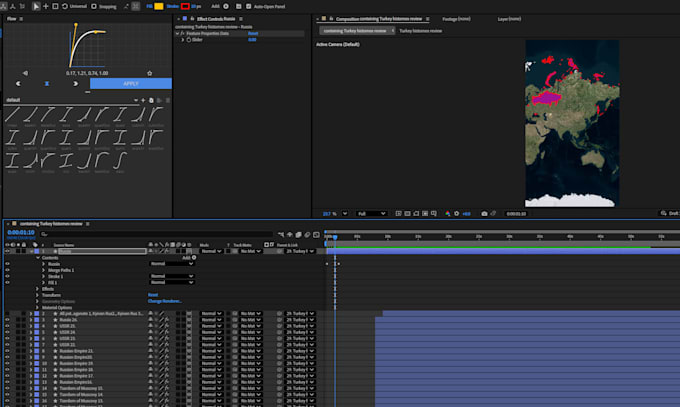
Task: Click the speaker-shaped icon left of curve values
Action: [25, 73]
